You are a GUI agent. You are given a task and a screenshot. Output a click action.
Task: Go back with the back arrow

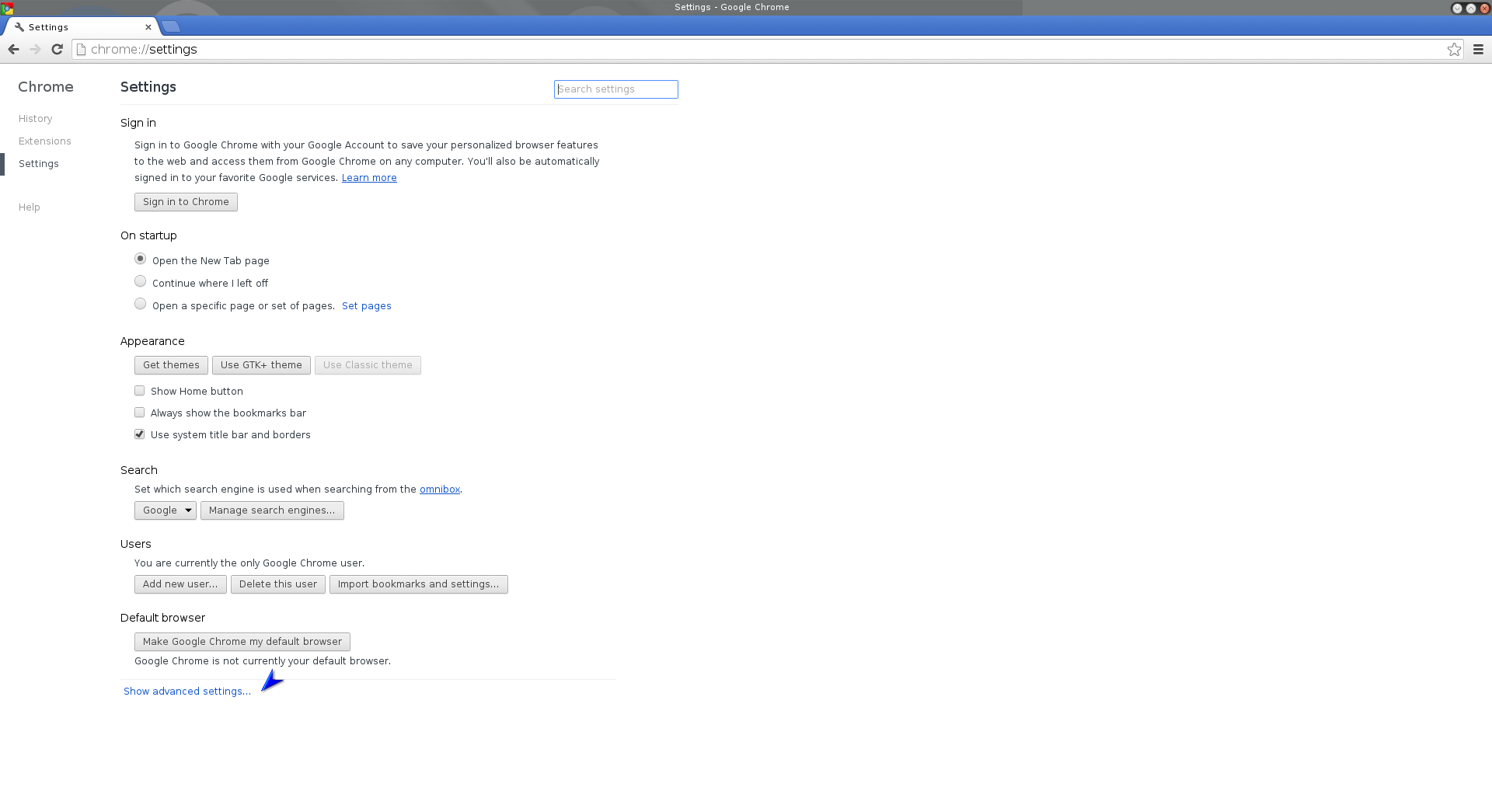point(13,49)
